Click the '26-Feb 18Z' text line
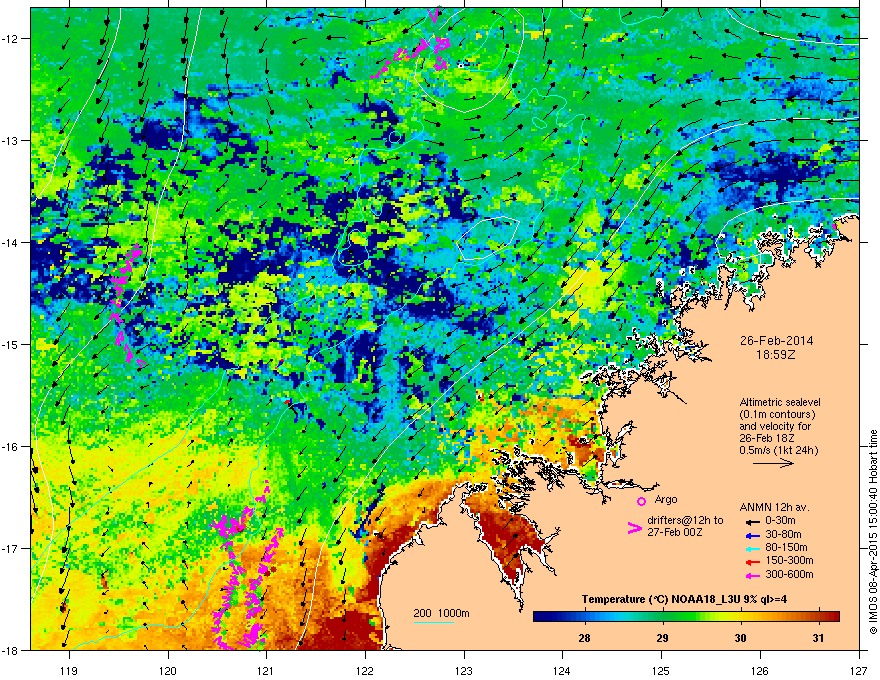 coord(767,438)
